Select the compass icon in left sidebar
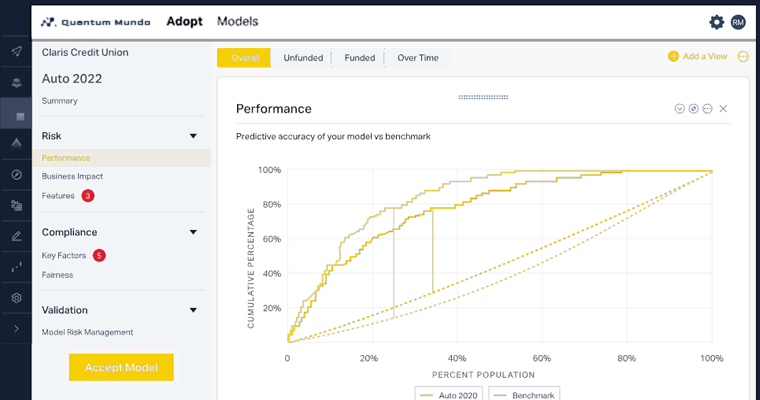 16,175
